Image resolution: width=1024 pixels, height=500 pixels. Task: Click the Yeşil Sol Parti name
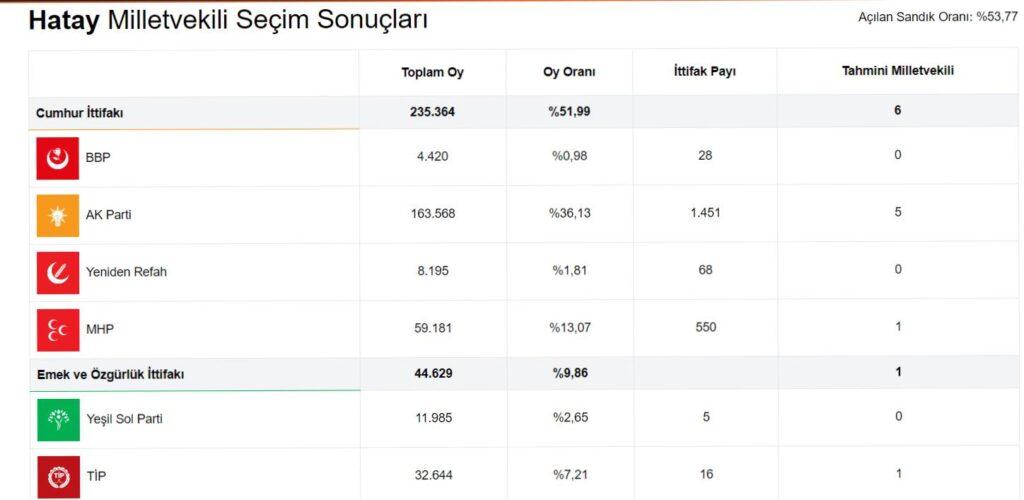click(123, 419)
